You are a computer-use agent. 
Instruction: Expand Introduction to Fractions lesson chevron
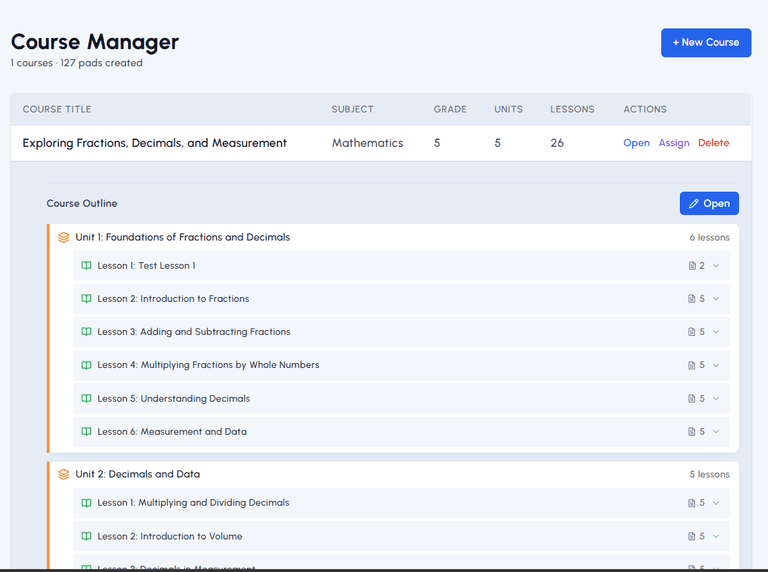coord(716,299)
